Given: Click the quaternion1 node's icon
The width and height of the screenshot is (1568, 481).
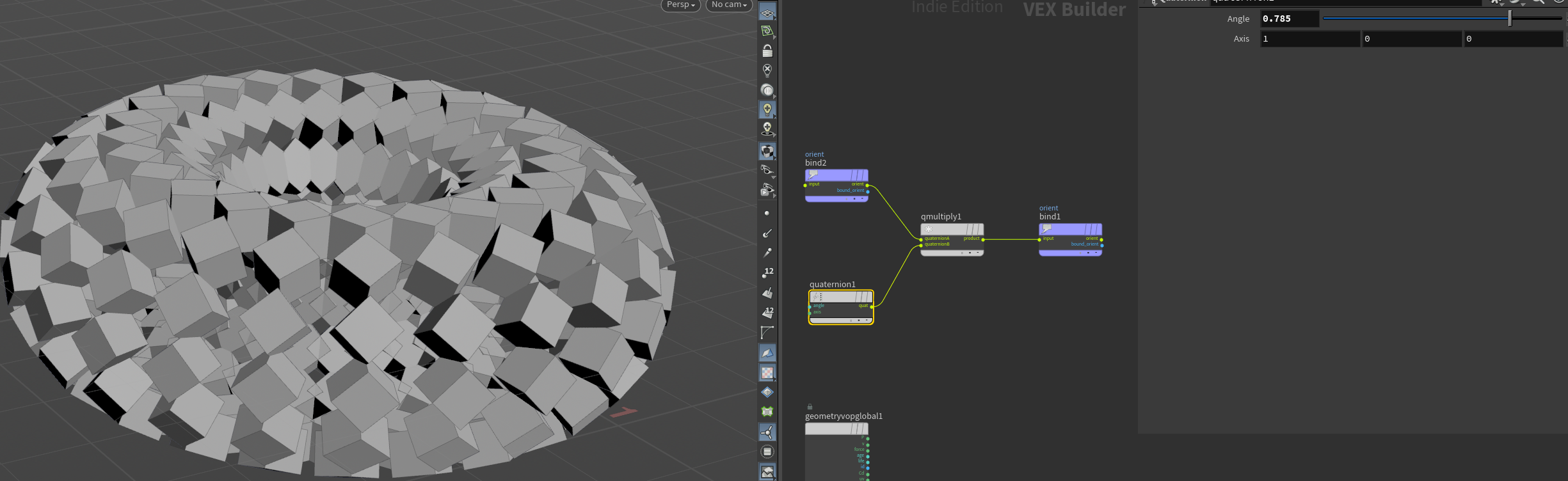Looking at the screenshot, I should coord(817,297).
